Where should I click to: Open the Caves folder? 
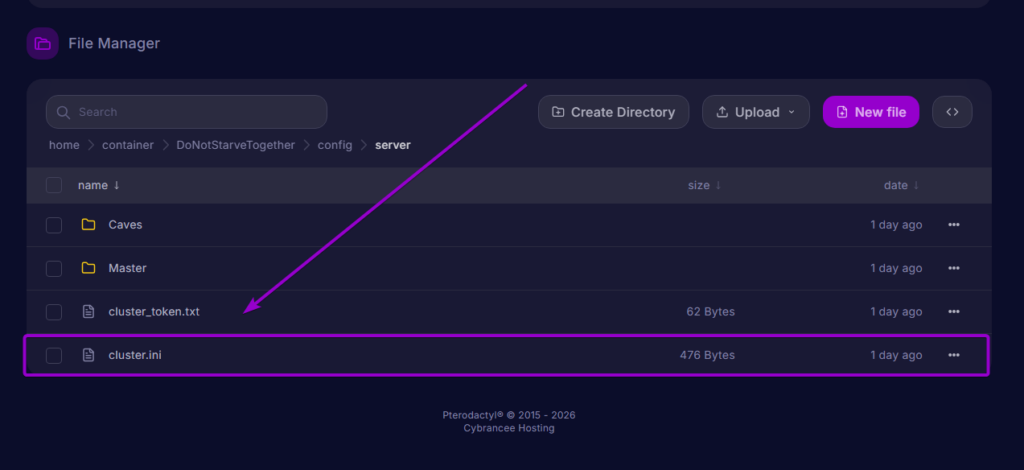(x=125, y=225)
